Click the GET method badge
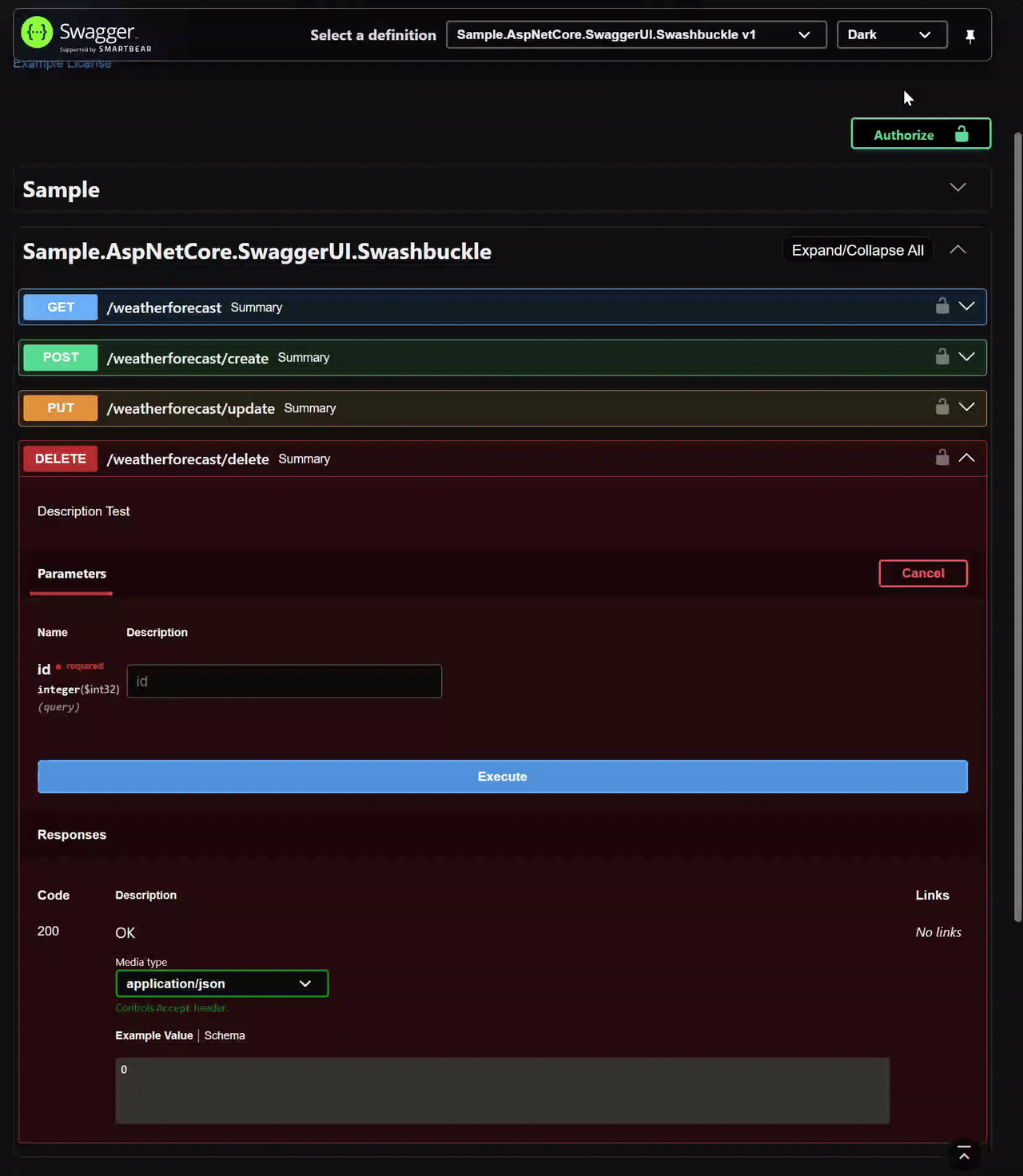 click(x=61, y=308)
